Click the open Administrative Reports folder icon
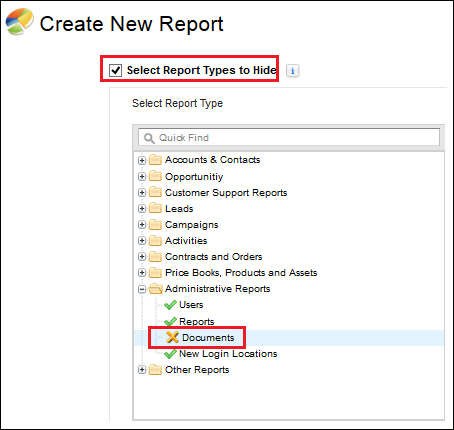 pyautogui.click(x=155, y=288)
